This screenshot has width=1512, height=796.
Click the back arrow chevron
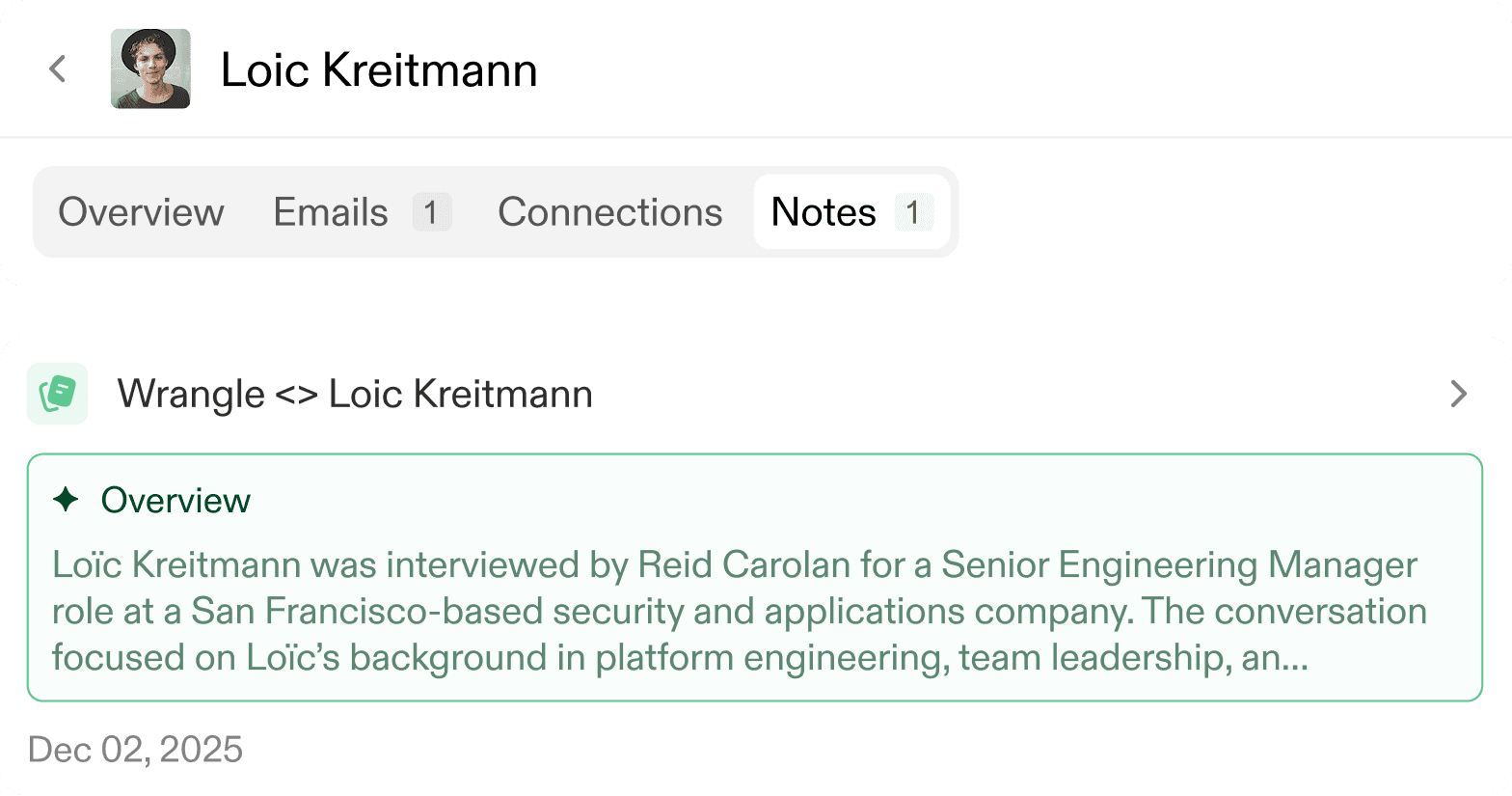click(58, 69)
